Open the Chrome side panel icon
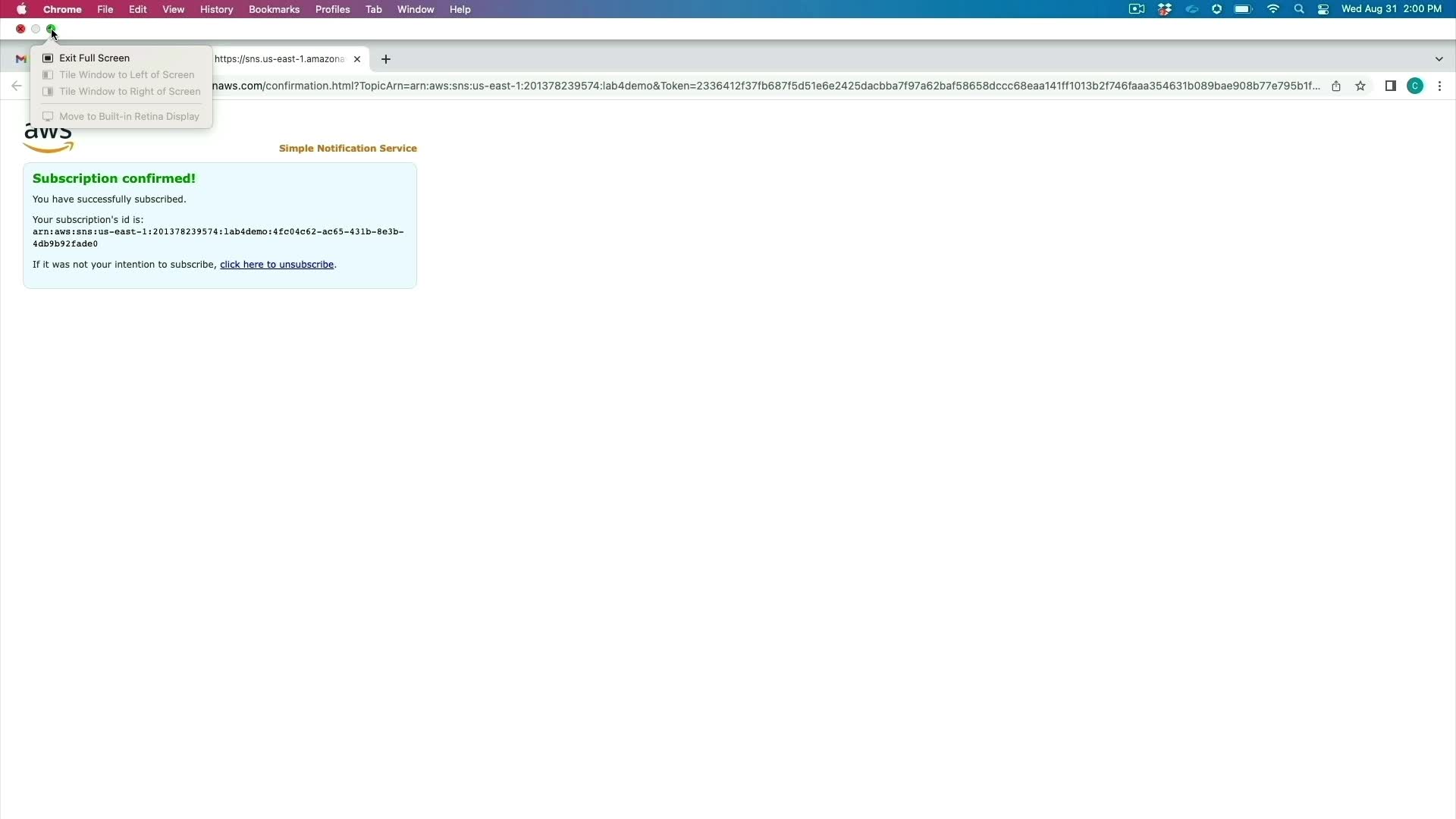The height and width of the screenshot is (819, 1456). (x=1390, y=86)
